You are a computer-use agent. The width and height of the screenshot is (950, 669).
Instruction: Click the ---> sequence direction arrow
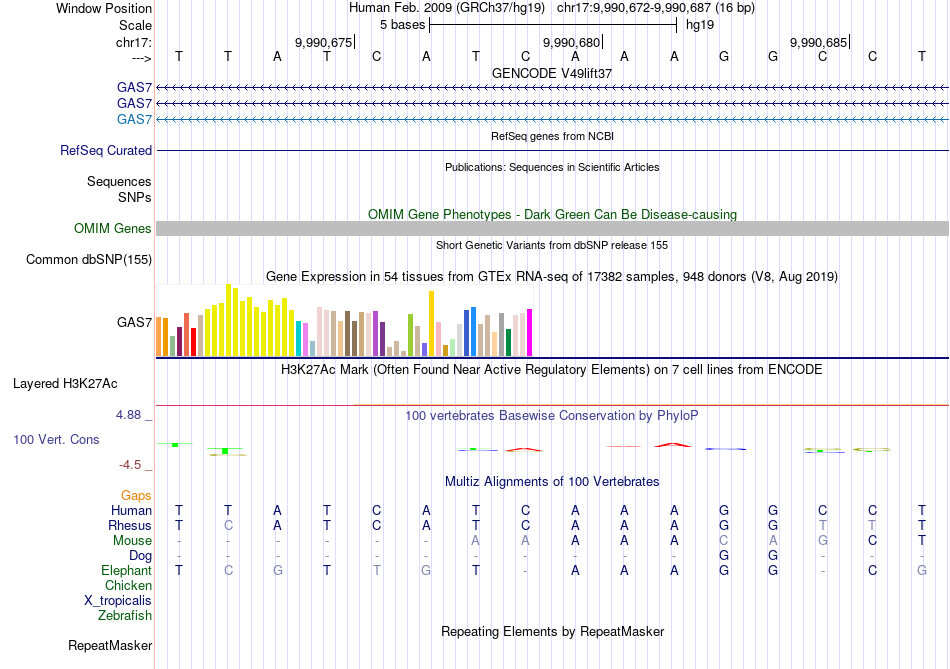(x=142, y=58)
